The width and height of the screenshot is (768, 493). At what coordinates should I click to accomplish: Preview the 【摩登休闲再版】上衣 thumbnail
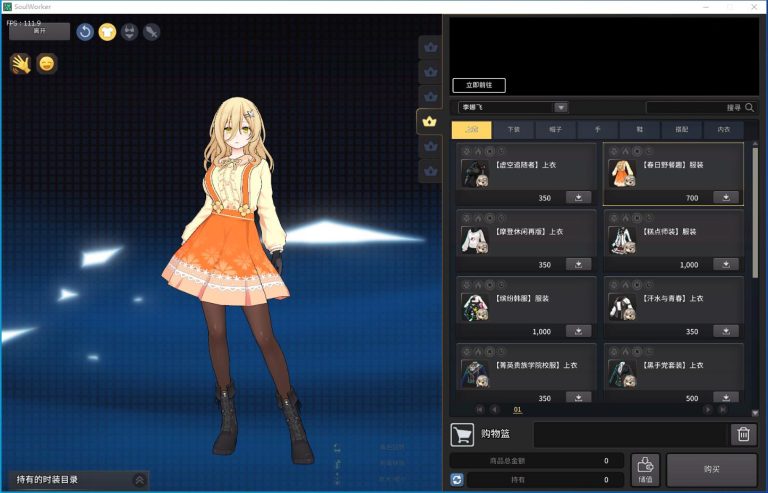(475, 240)
